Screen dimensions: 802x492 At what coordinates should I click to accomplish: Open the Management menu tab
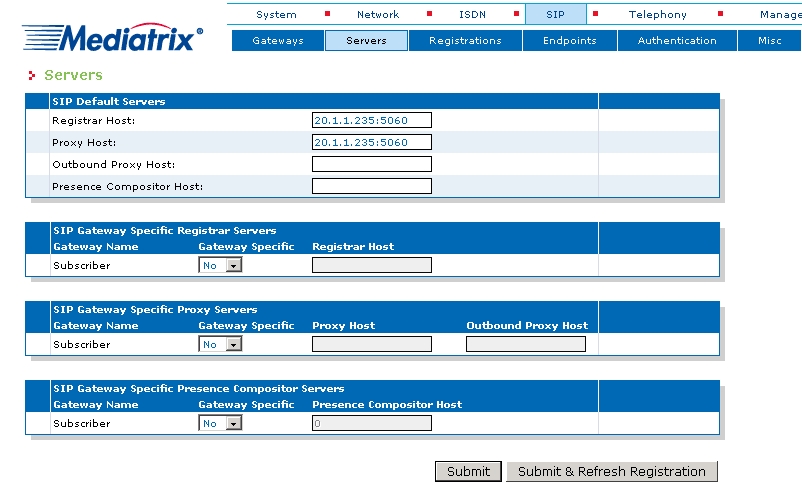(x=781, y=14)
